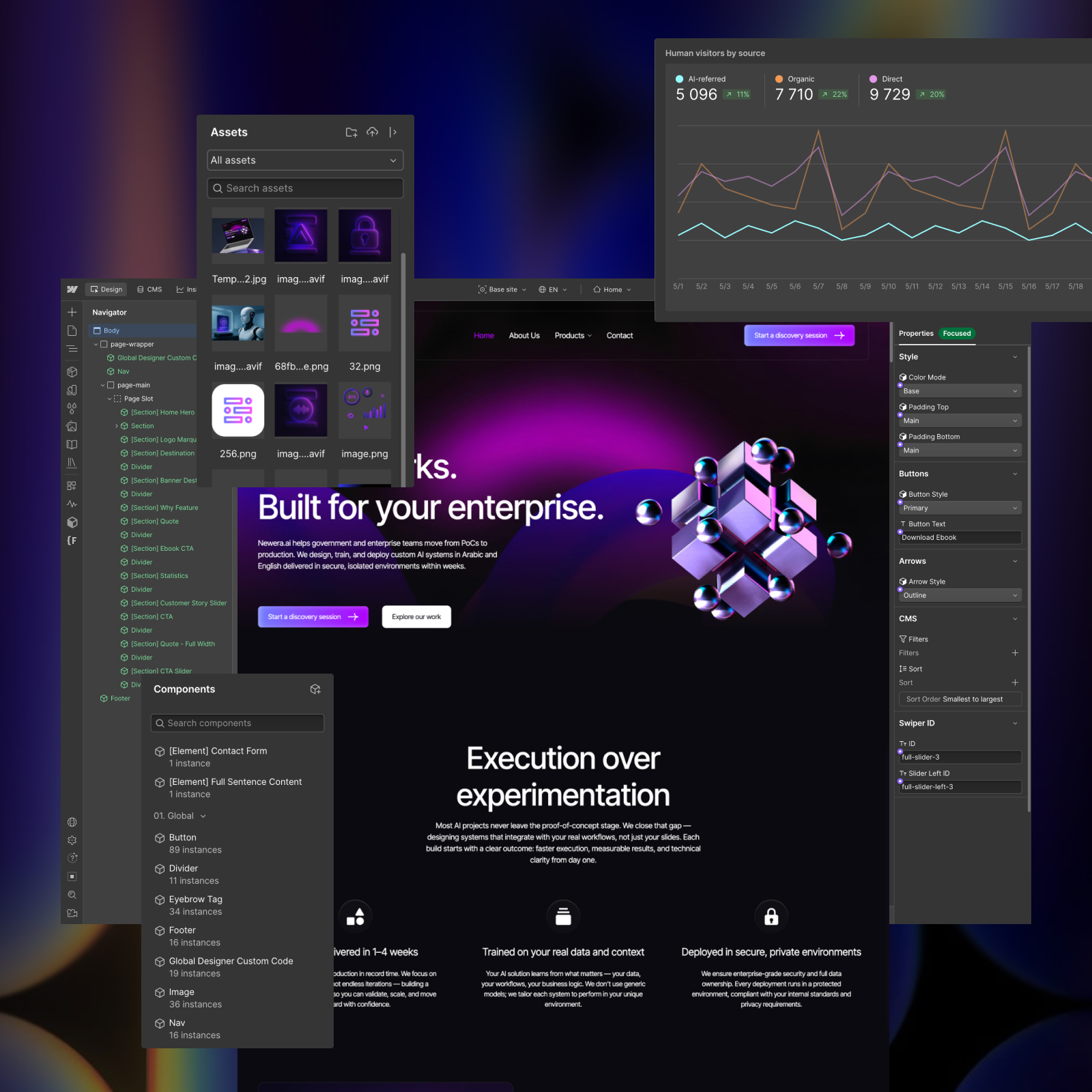Click the upload cloud icon in Assets panel
1092x1092 pixels.
click(x=372, y=132)
